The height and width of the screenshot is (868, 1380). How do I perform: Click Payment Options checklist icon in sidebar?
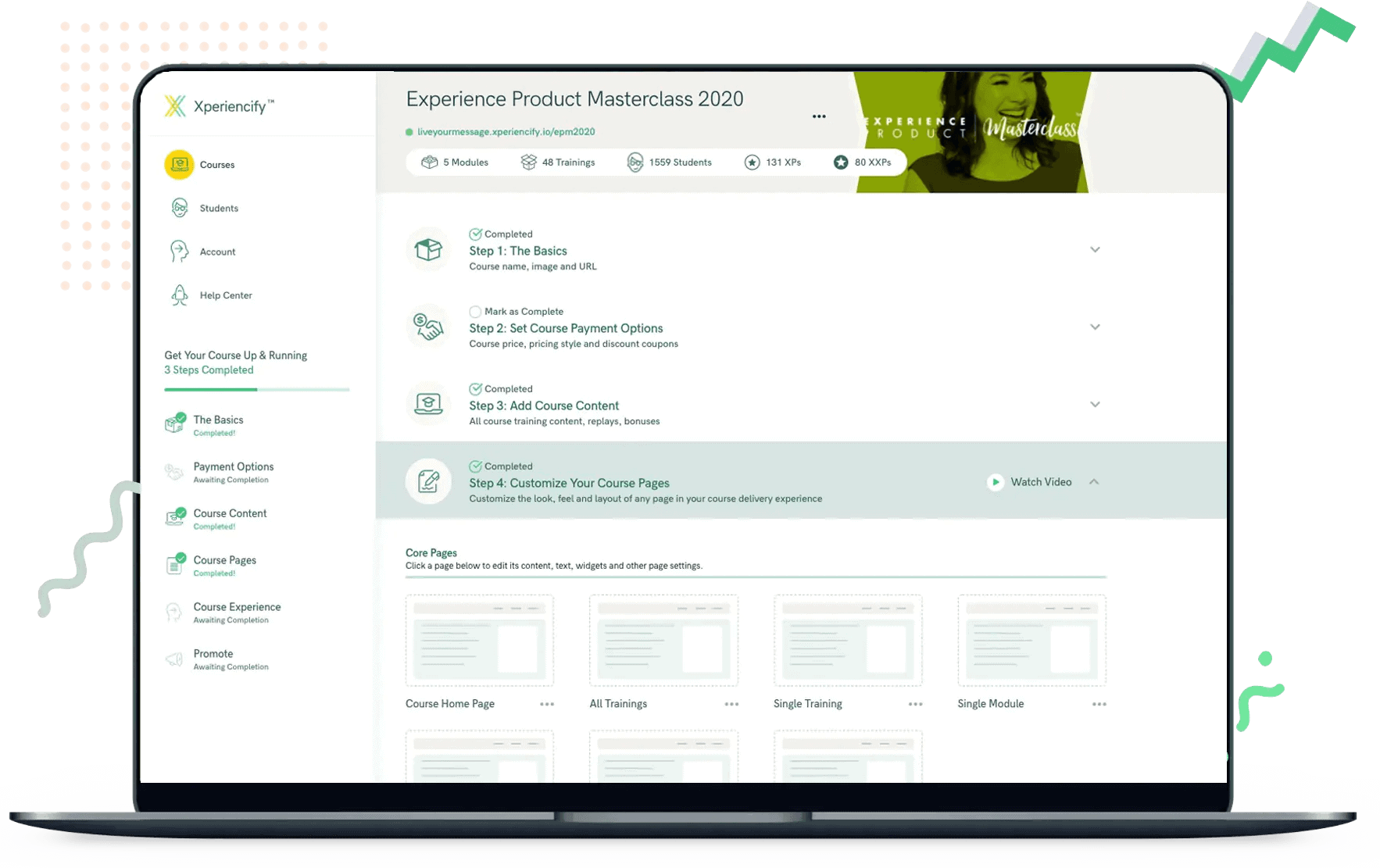[174, 471]
